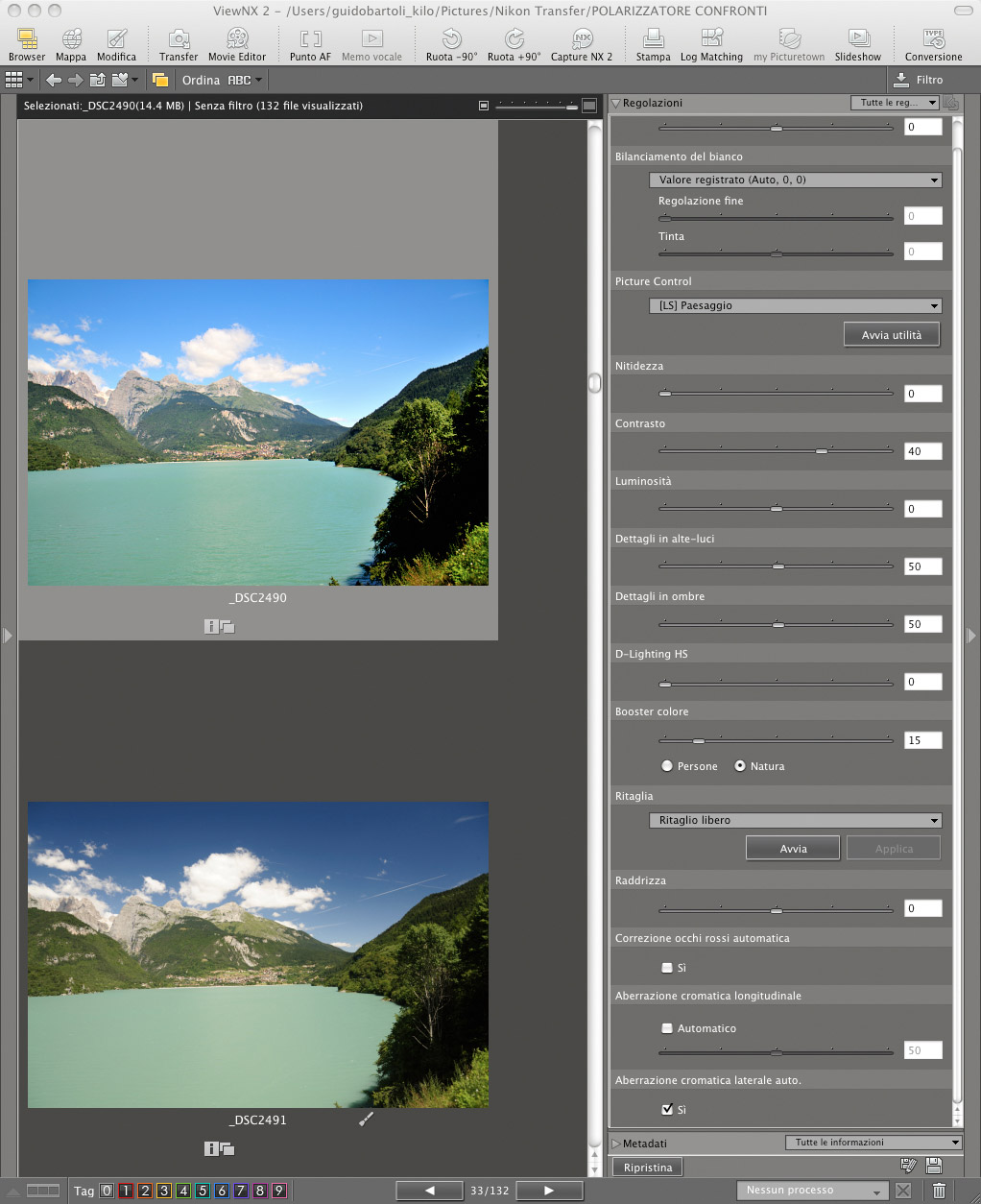Click the yellow stacked-folders icon
The width and height of the screenshot is (981, 1204).
pos(160,80)
